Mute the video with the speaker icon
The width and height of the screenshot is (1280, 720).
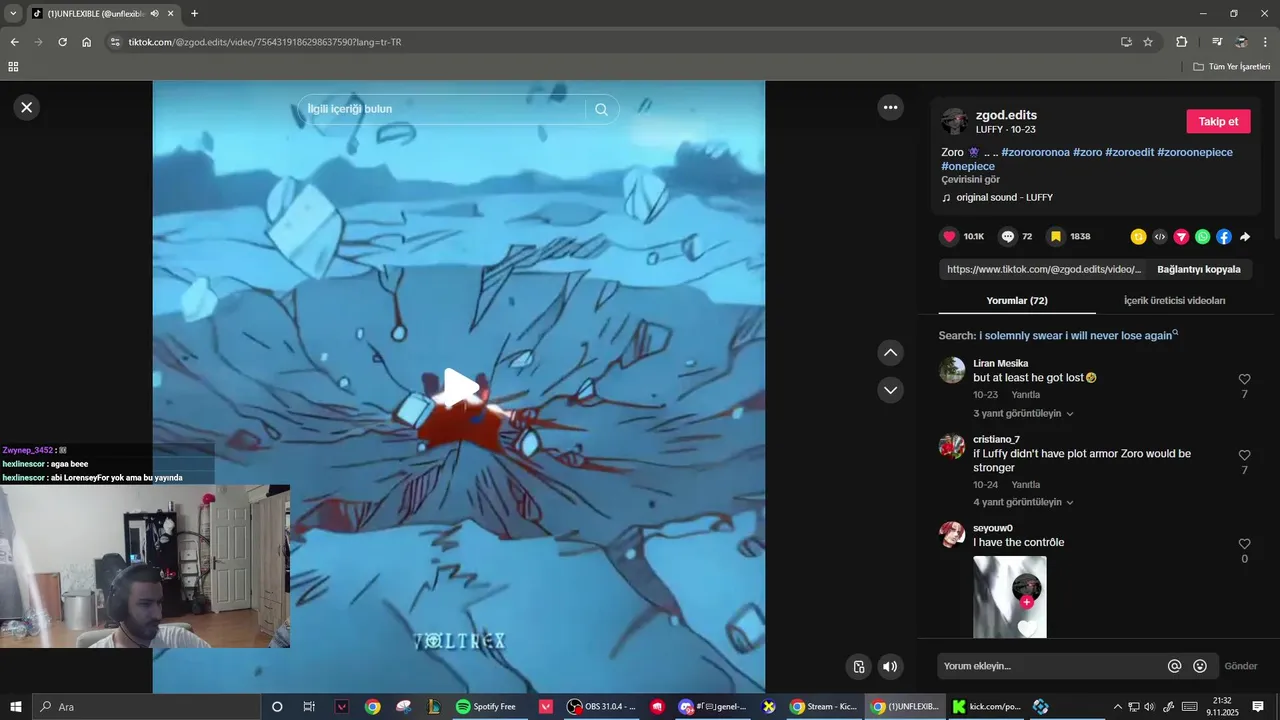pyautogui.click(x=890, y=667)
